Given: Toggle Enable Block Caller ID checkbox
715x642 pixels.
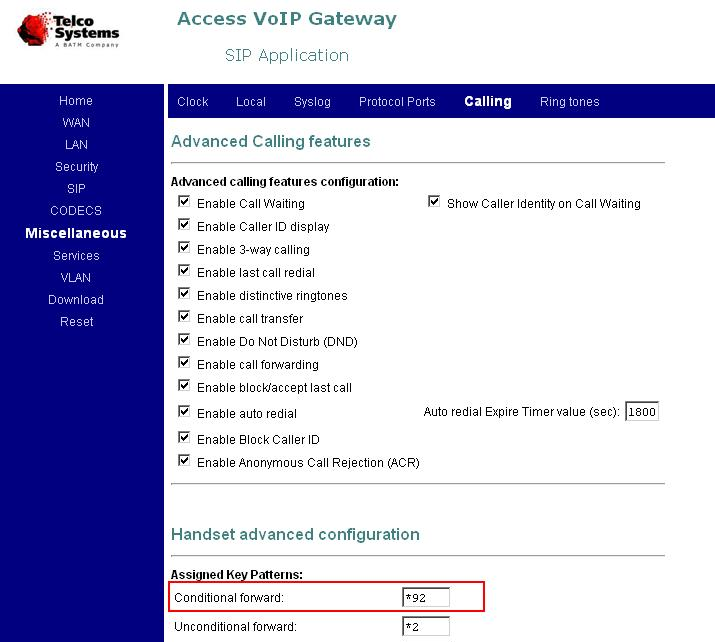Looking at the screenshot, I should point(184,438).
